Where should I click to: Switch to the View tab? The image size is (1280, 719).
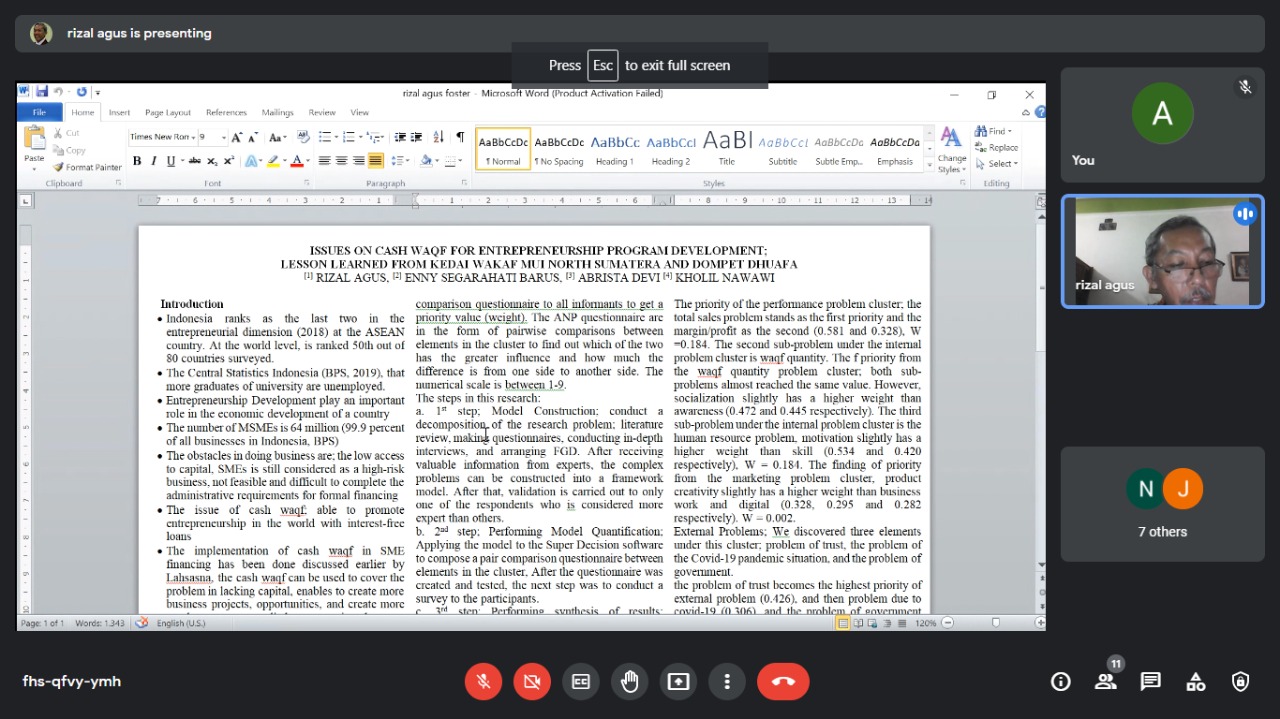(x=359, y=113)
